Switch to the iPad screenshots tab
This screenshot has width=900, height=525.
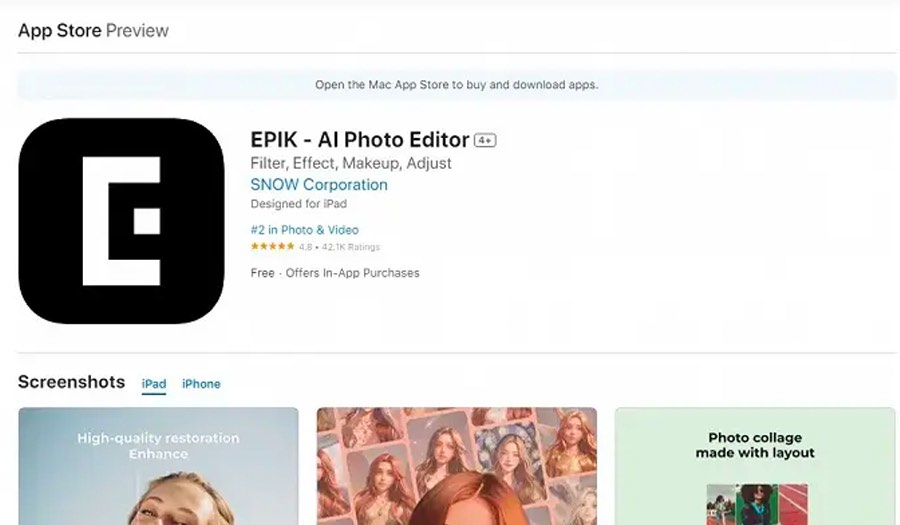[154, 384]
